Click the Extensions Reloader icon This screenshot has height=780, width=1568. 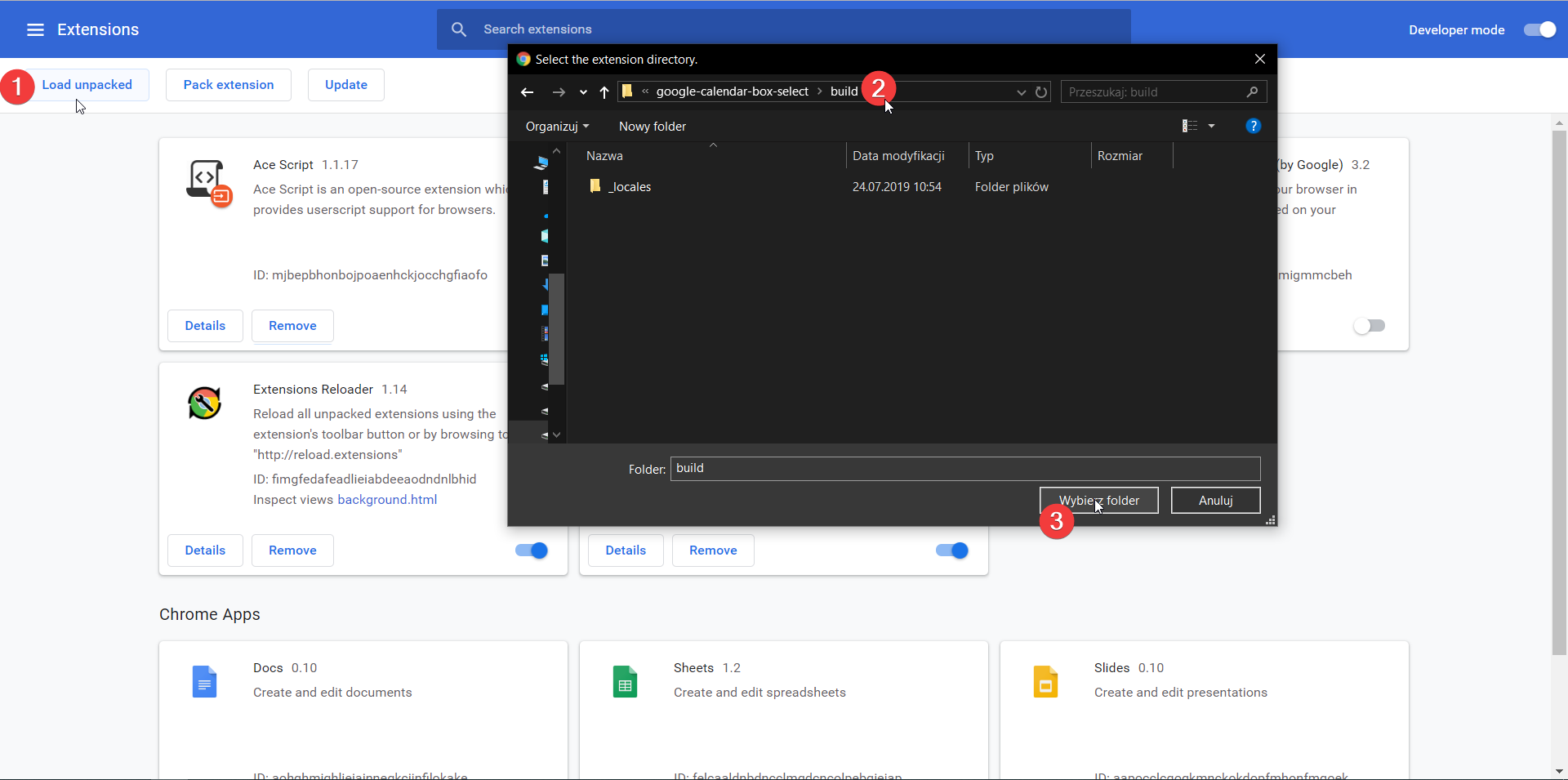pyautogui.click(x=204, y=403)
